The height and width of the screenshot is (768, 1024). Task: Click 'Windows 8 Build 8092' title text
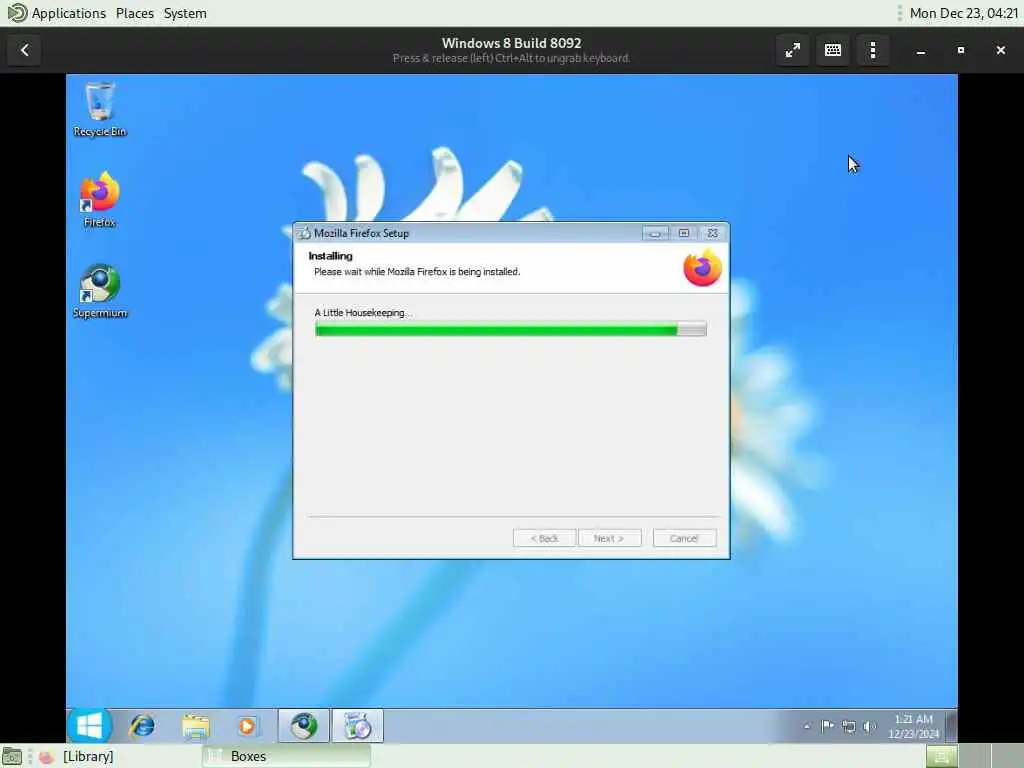click(x=511, y=43)
